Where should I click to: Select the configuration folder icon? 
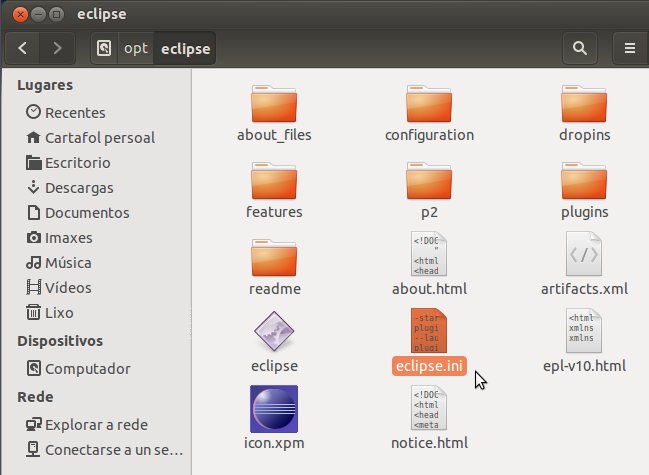click(x=429, y=104)
